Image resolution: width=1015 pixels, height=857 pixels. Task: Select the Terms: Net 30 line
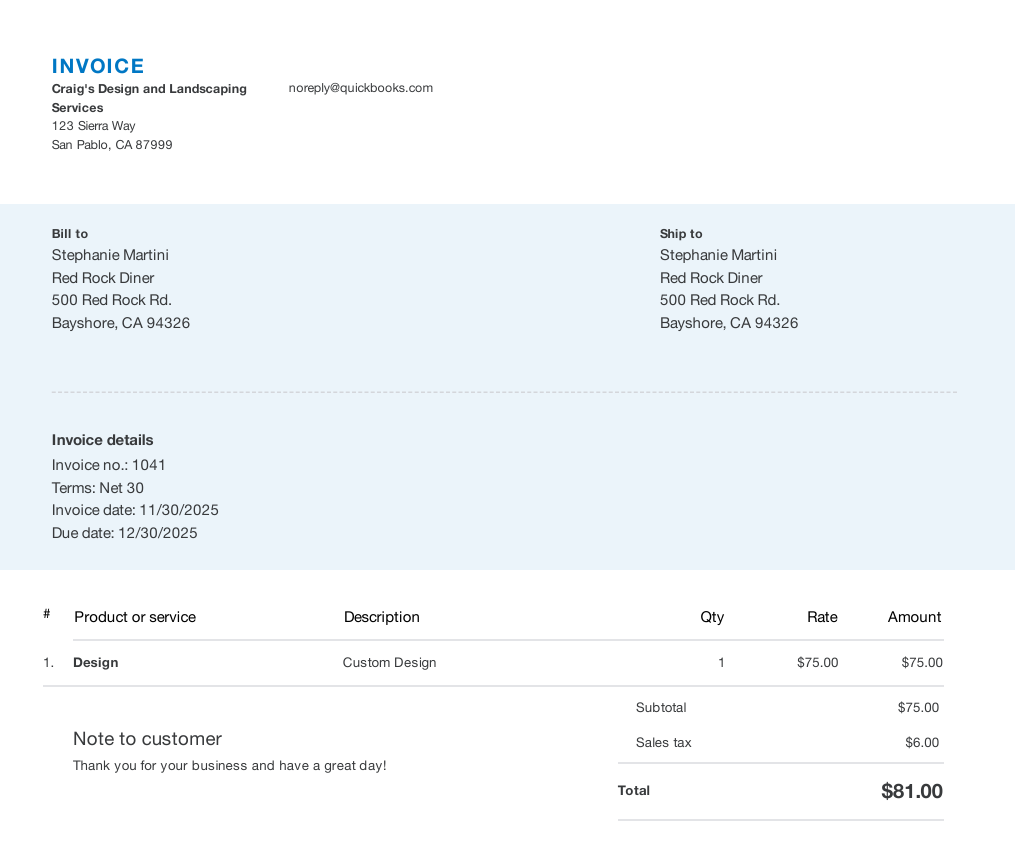click(x=98, y=488)
